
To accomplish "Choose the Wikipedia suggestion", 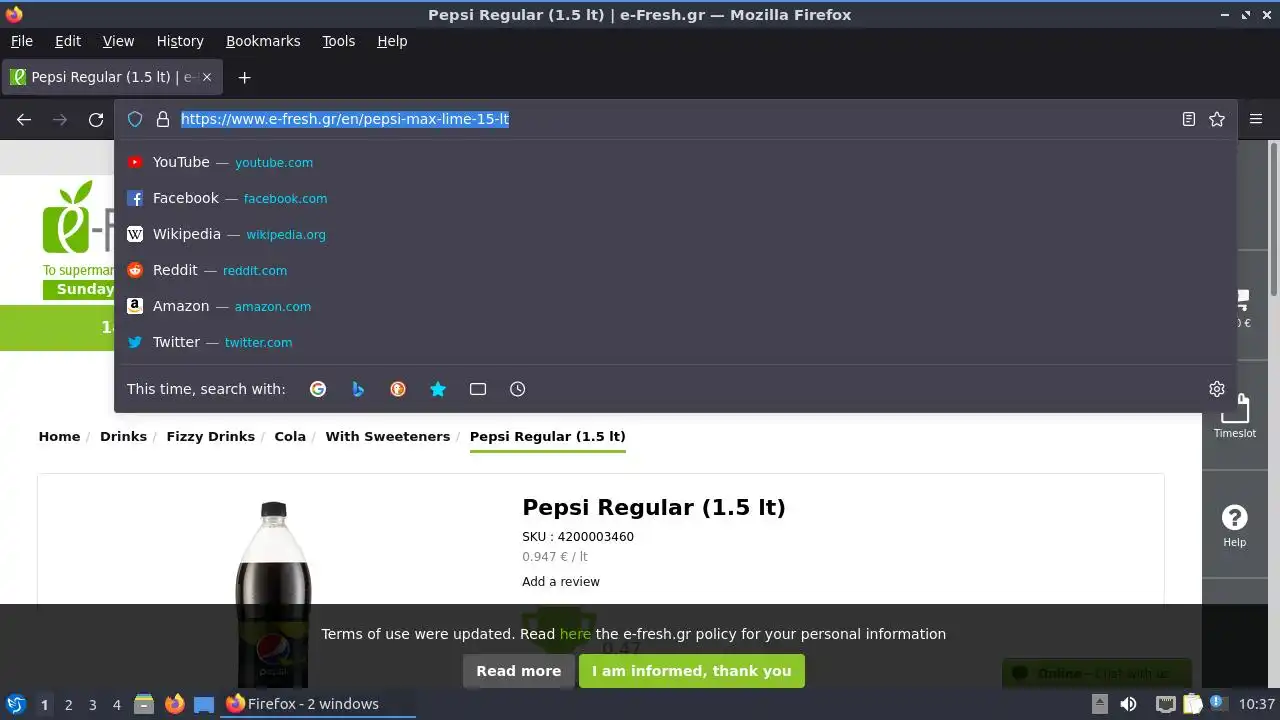I will (x=675, y=234).
